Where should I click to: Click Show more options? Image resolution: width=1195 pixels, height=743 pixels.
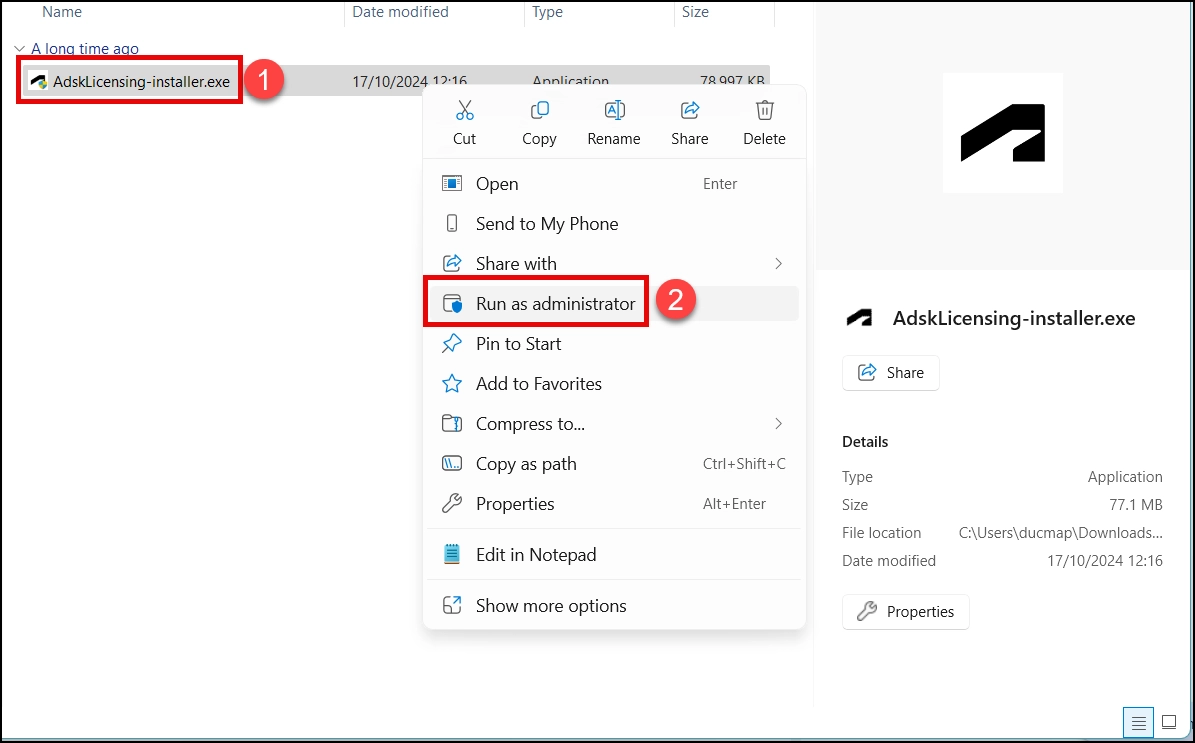(614, 606)
